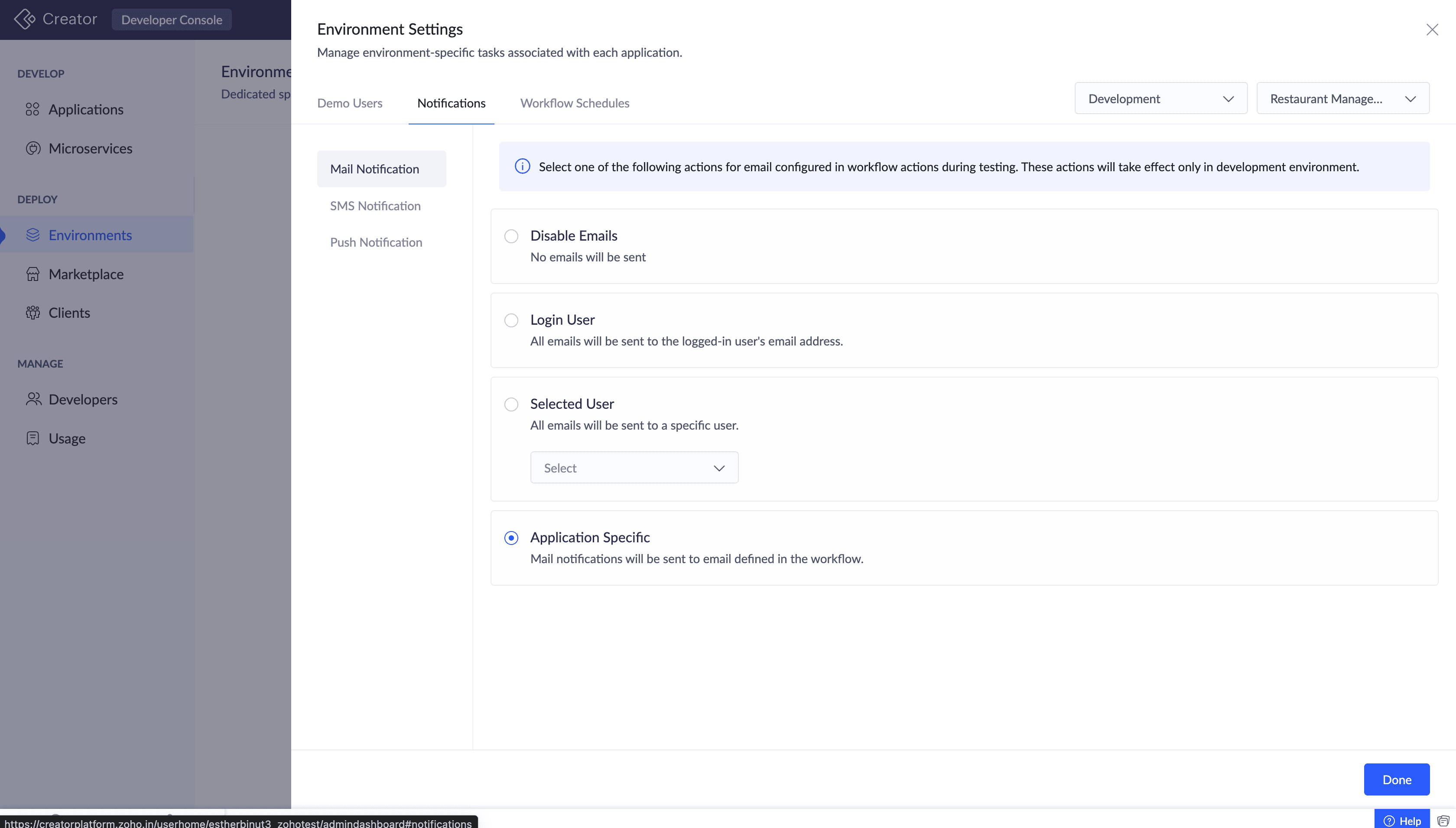1456x828 pixels.
Task: Select the Selected User radio option
Action: point(511,404)
